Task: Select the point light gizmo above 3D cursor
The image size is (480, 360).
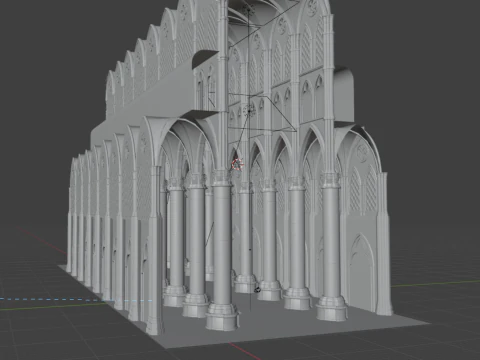Action: [x=249, y=110]
